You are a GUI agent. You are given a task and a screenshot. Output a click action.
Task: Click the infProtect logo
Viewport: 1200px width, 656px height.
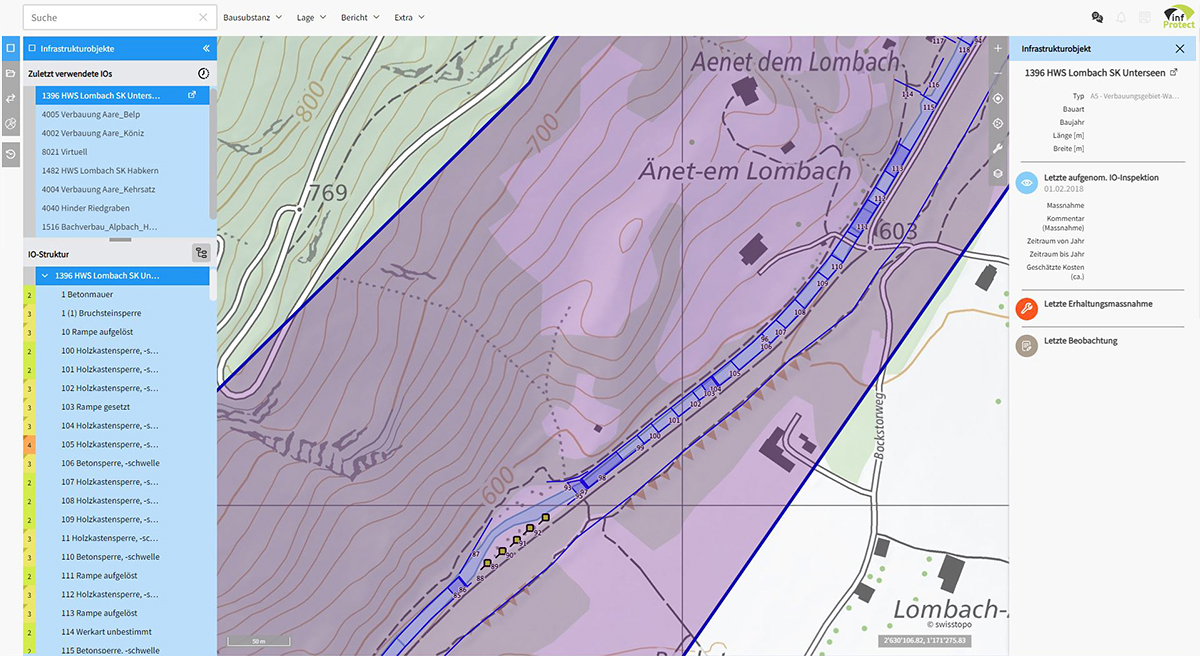coord(1178,17)
